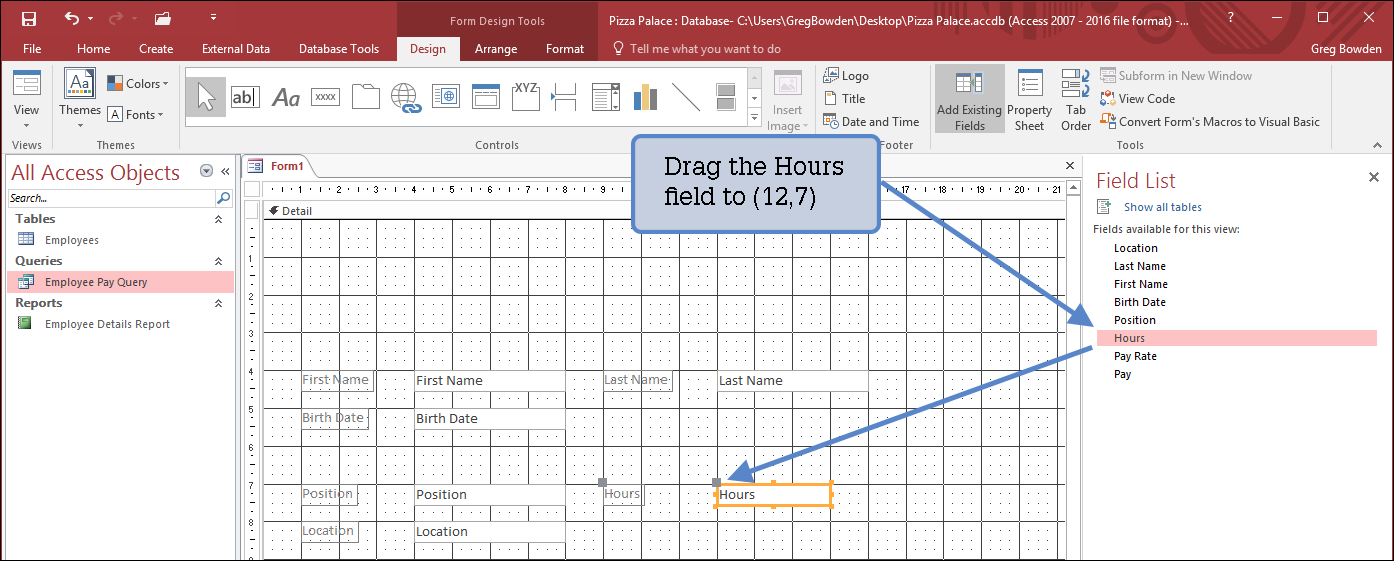This screenshot has width=1394, height=561.
Task: Switch to the External Data tab
Action: pos(236,49)
